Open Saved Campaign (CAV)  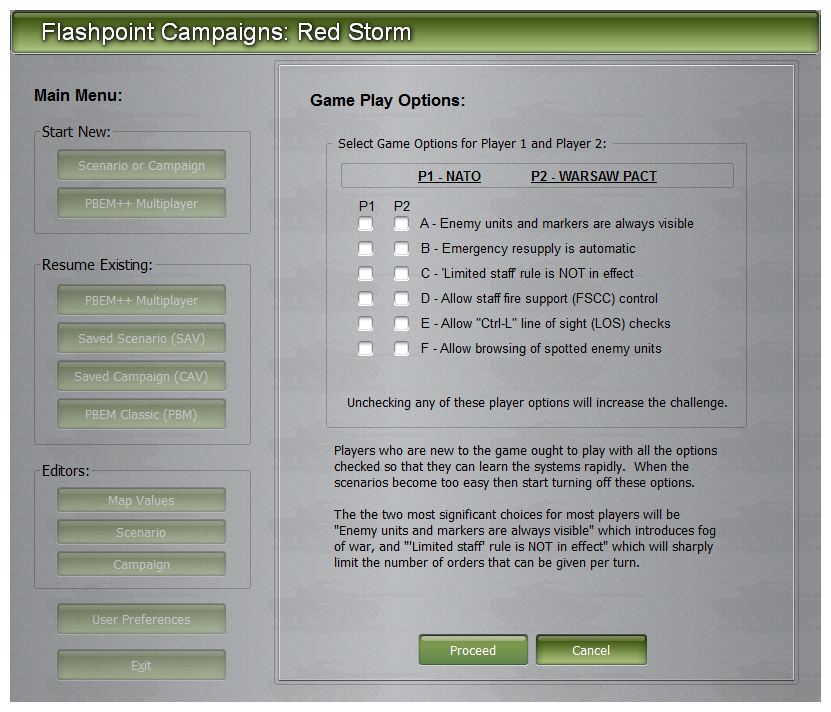pyautogui.click(x=141, y=376)
